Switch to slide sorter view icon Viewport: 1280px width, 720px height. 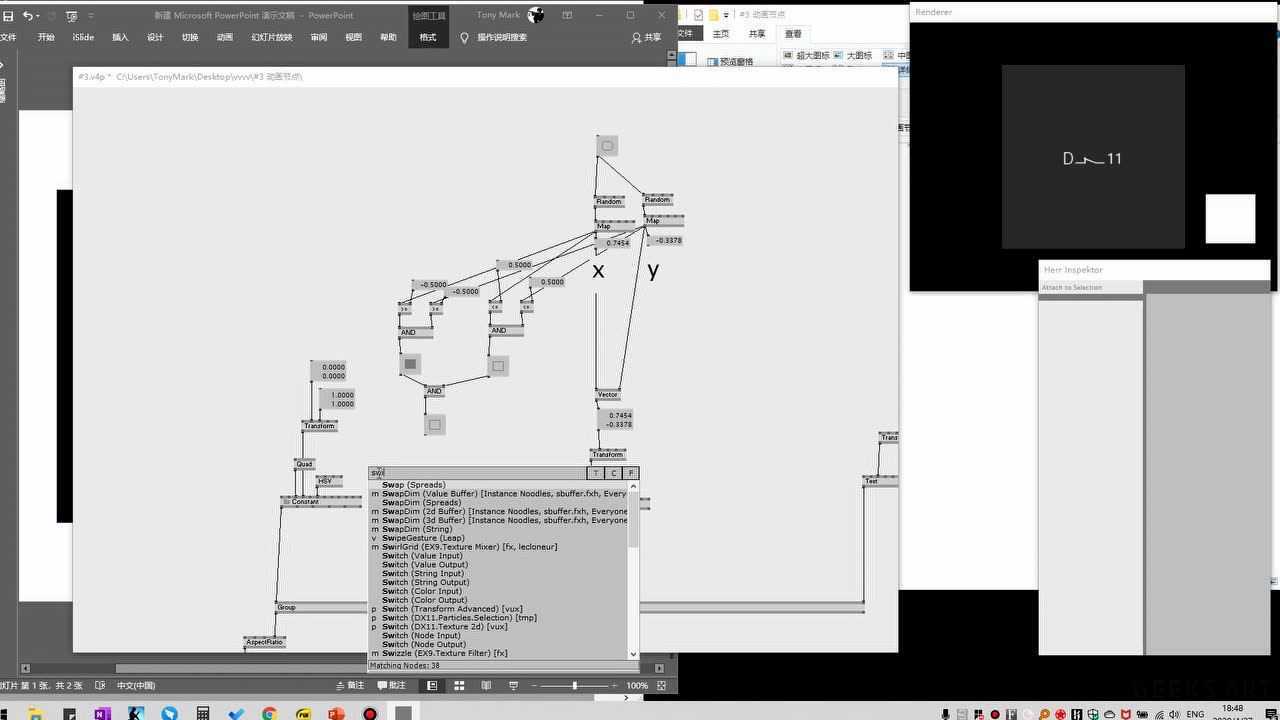459,686
